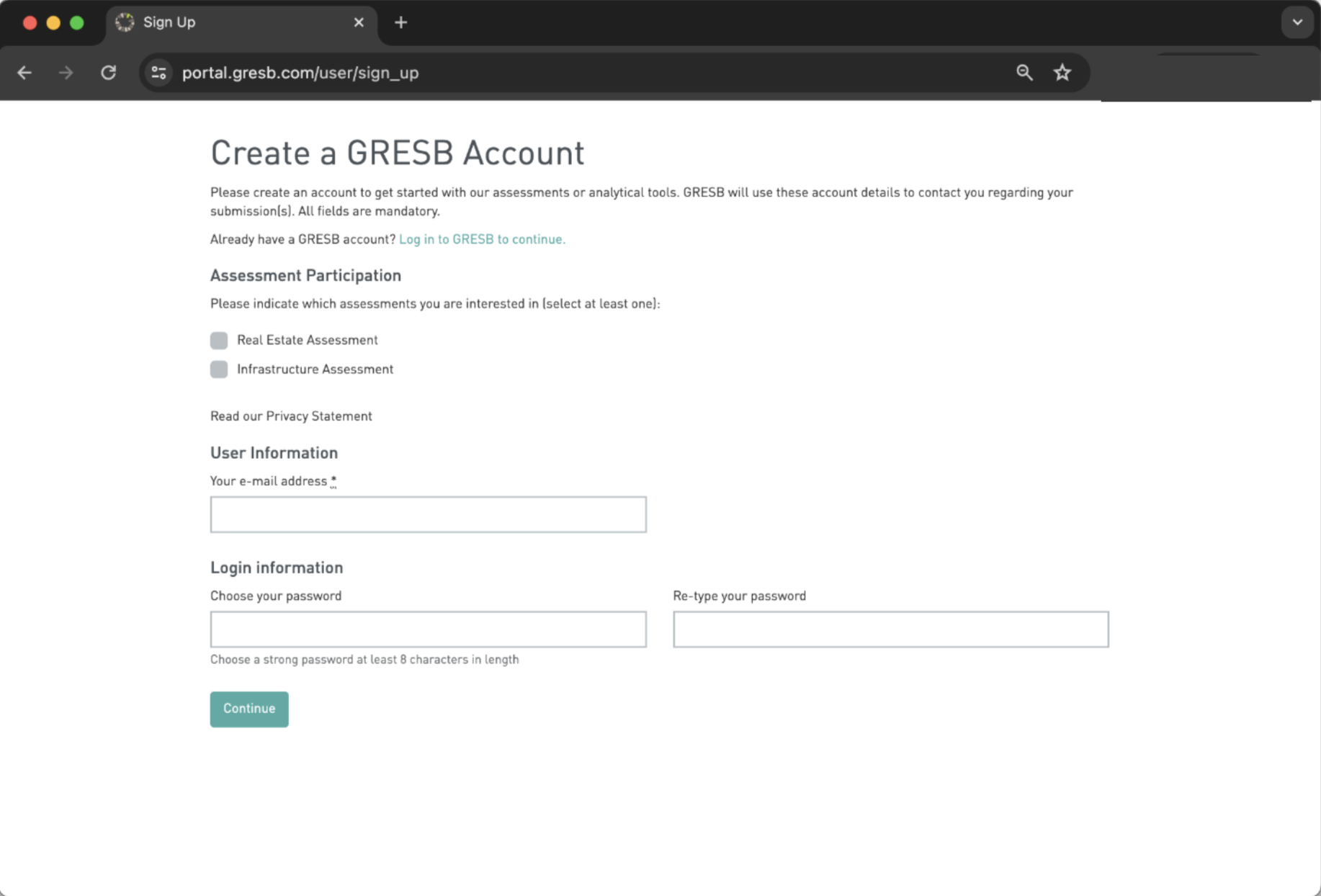
Task: Click the browser back arrow
Action: 24,73
